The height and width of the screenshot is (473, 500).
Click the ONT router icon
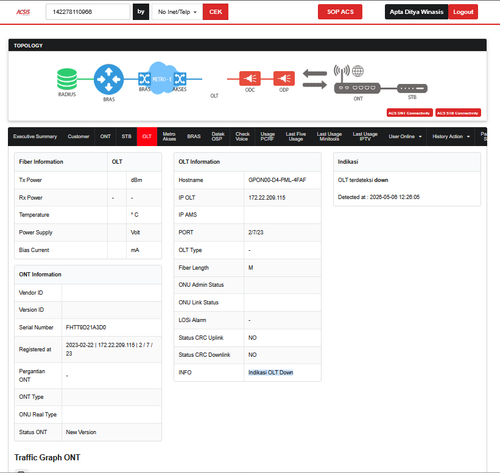[x=357, y=88]
